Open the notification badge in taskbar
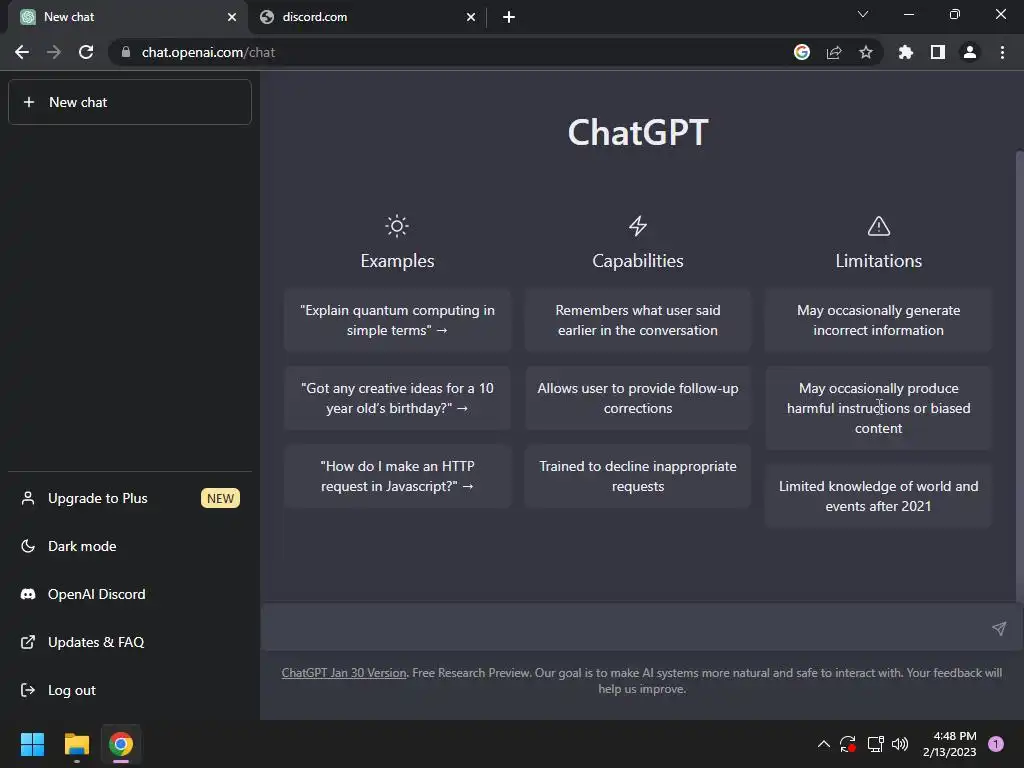Screen dimensions: 1024x768 pos(996,744)
